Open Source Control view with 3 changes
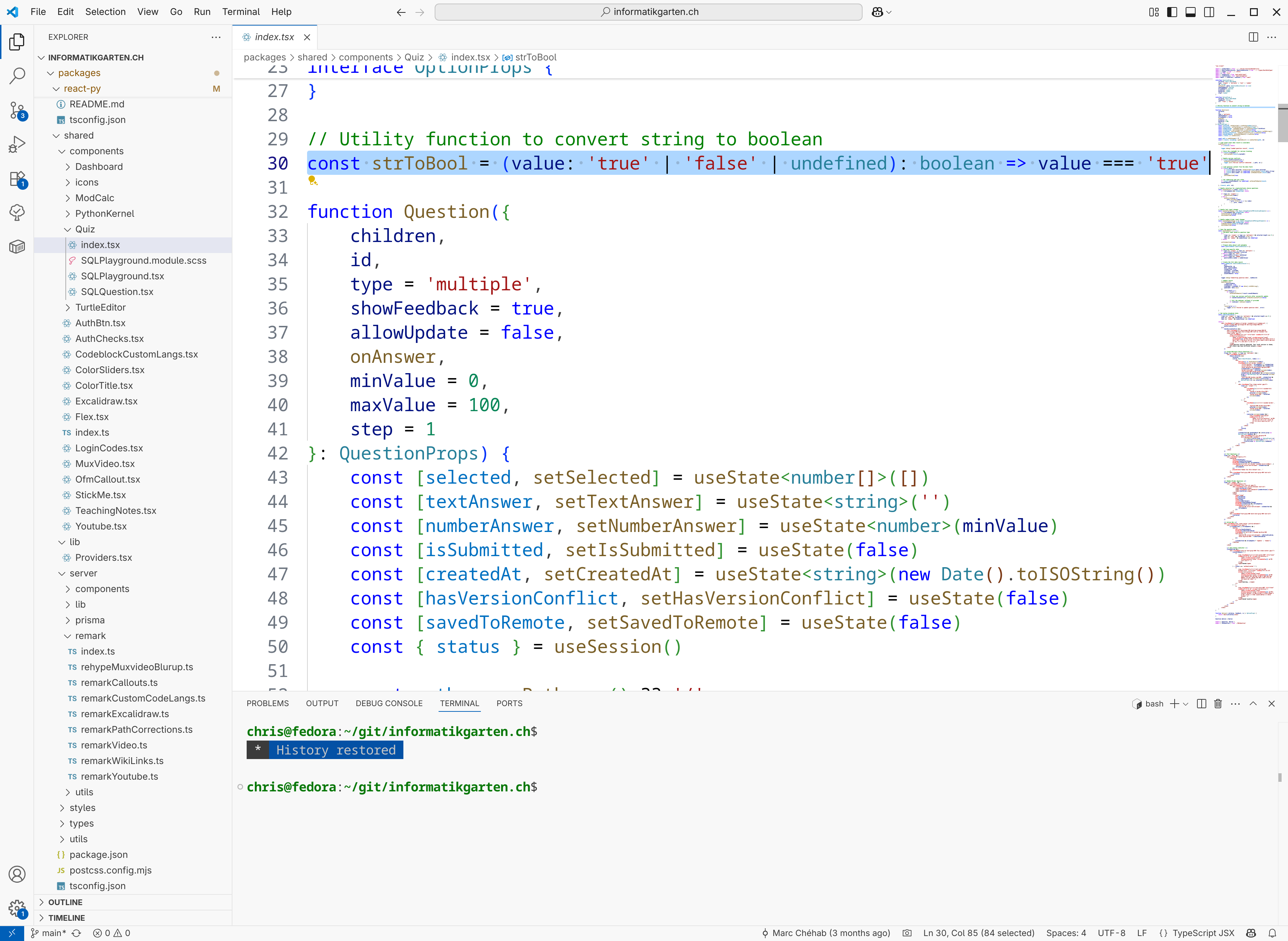The width and height of the screenshot is (1288, 941). coord(17,110)
